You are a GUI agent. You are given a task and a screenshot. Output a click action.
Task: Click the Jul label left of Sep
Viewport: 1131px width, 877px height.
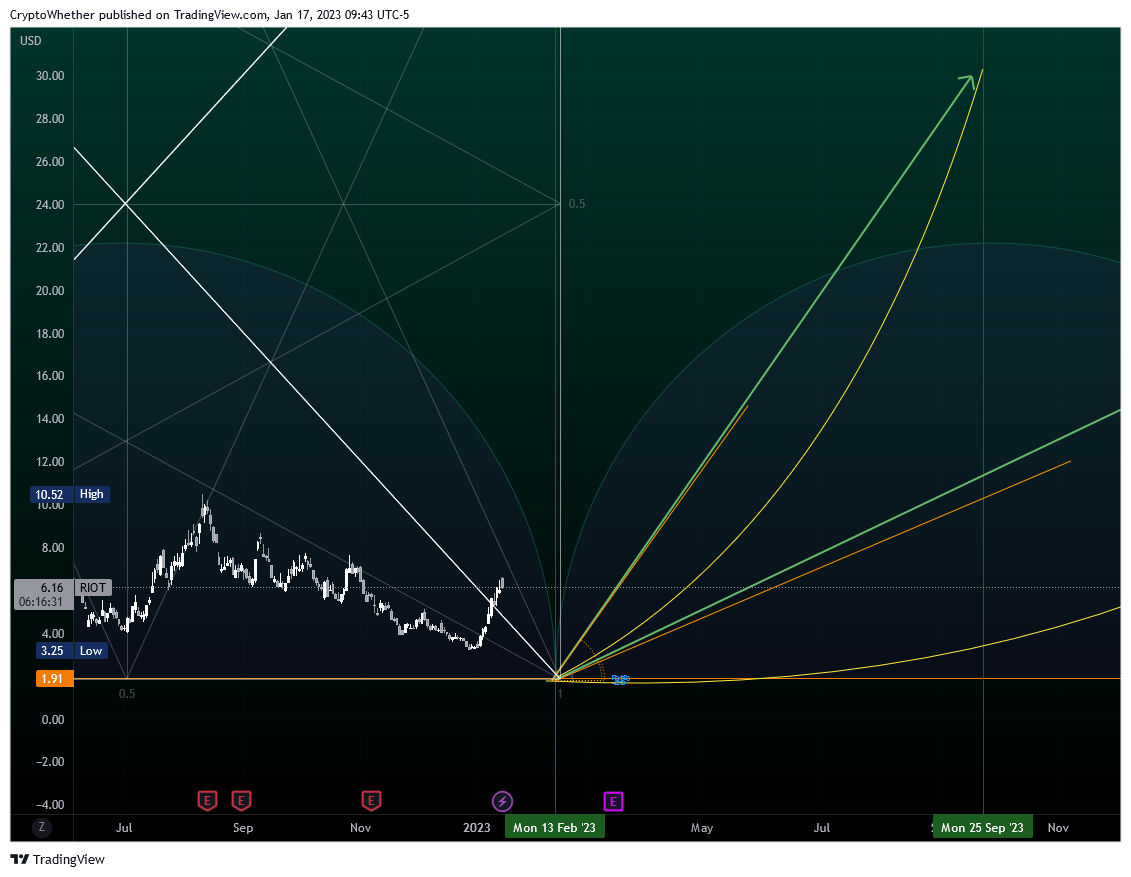[124, 827]
